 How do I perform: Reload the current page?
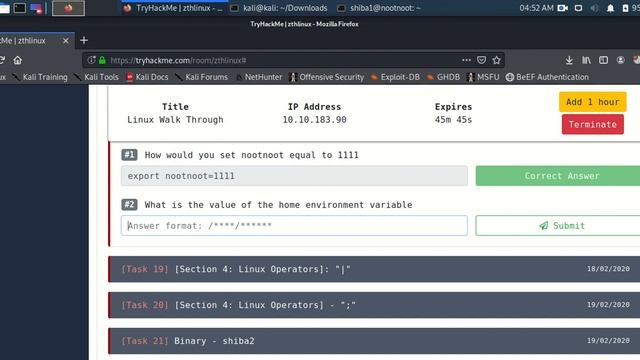tap(2, 60)
